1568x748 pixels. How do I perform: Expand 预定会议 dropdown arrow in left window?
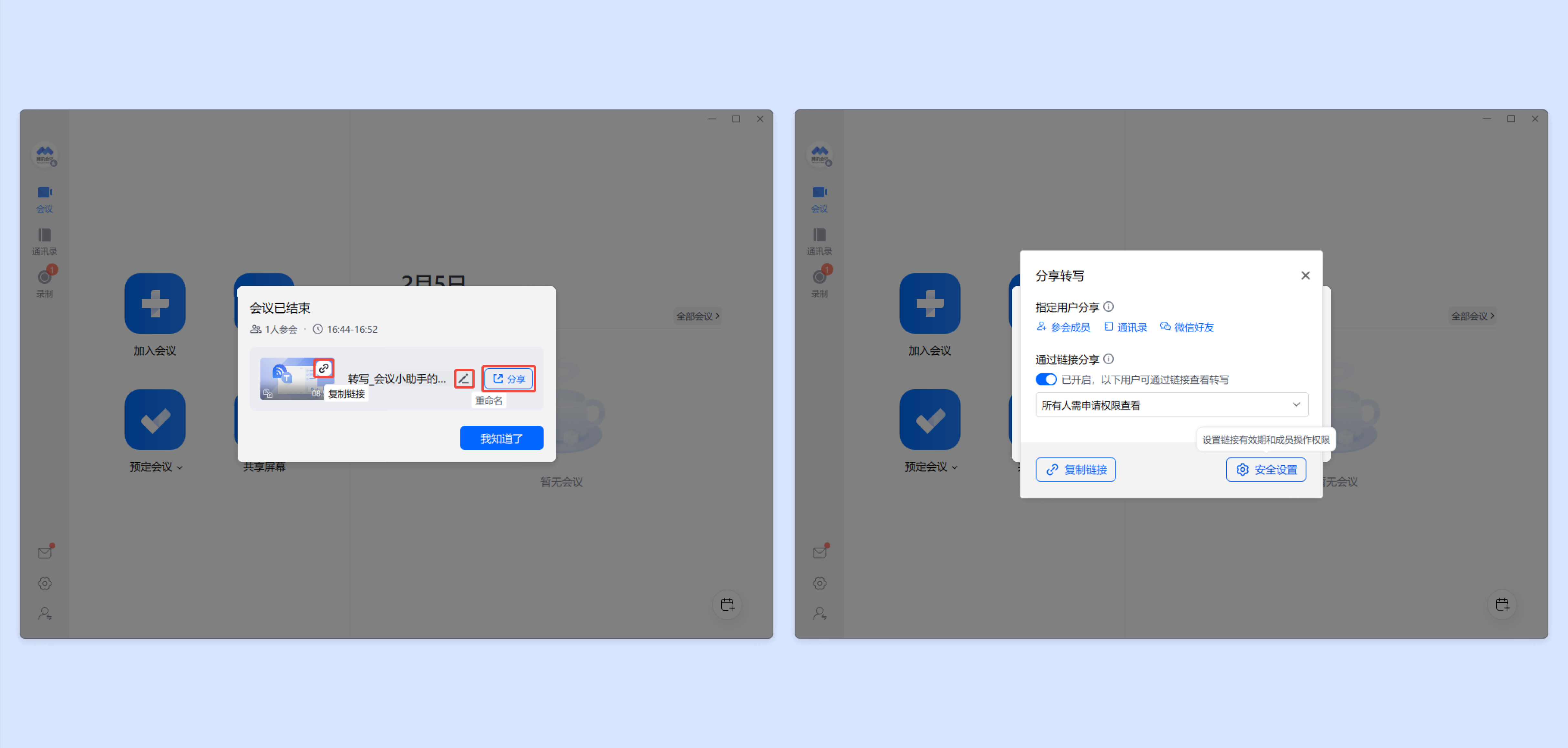pyautogui.click(x=180, y=467)
